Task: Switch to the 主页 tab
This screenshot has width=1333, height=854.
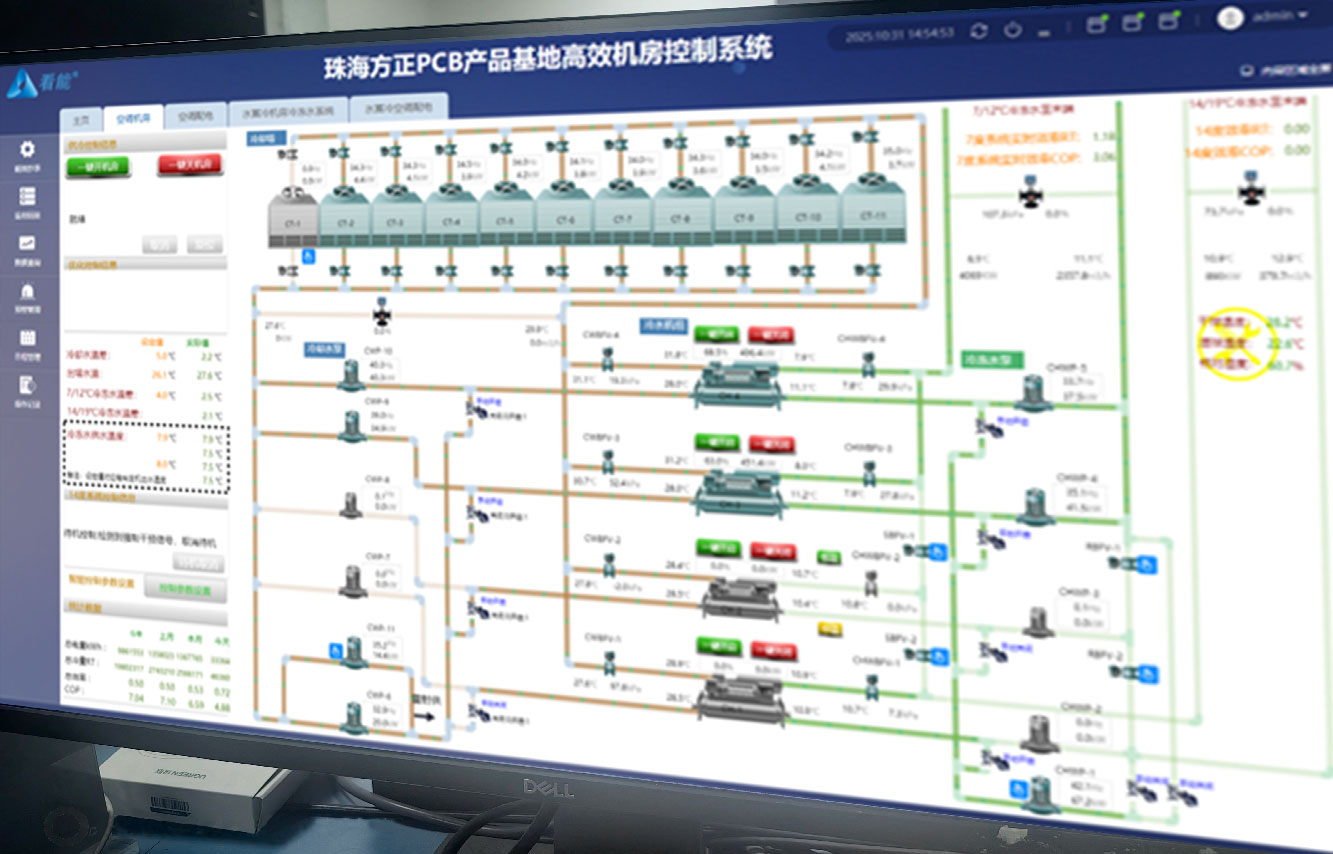Action: 82,119
